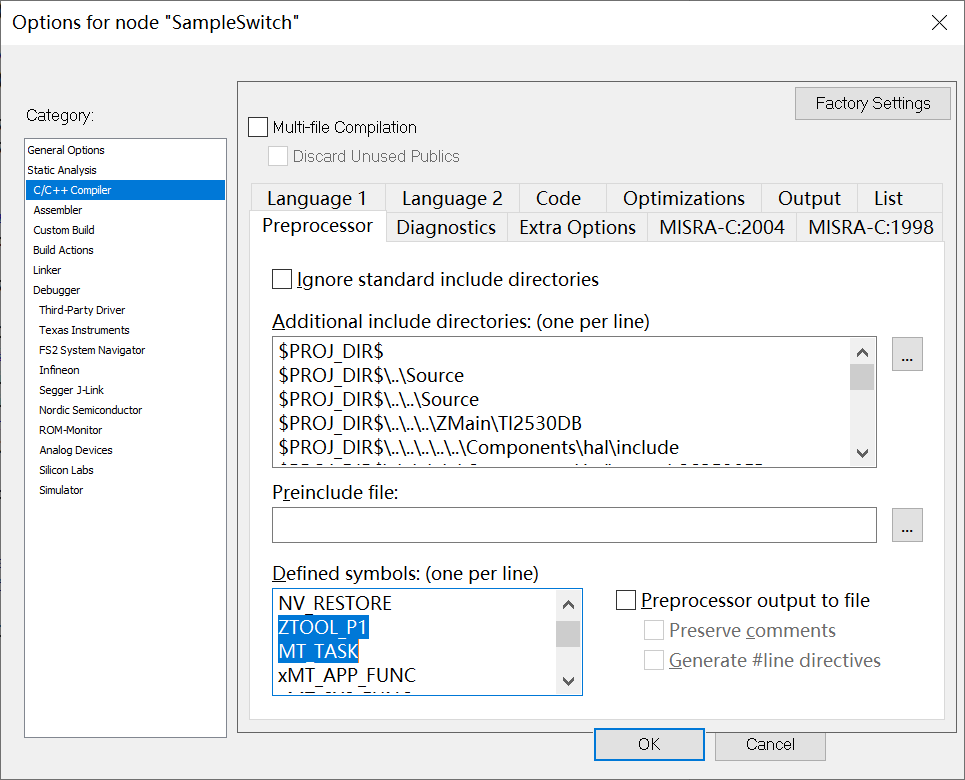
Task: Switch to Diagnostics tab
Action: (x=446, y=227)
